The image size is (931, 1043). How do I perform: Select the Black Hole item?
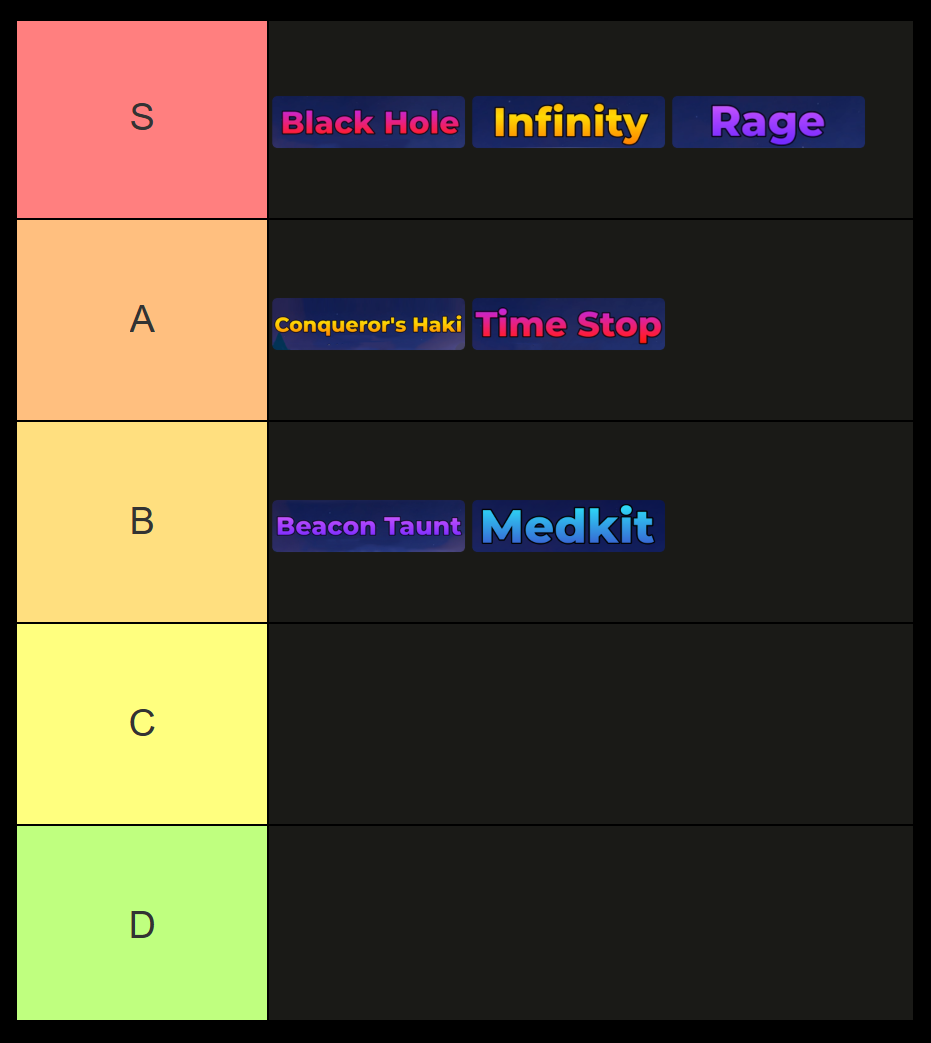coord(368,122)
